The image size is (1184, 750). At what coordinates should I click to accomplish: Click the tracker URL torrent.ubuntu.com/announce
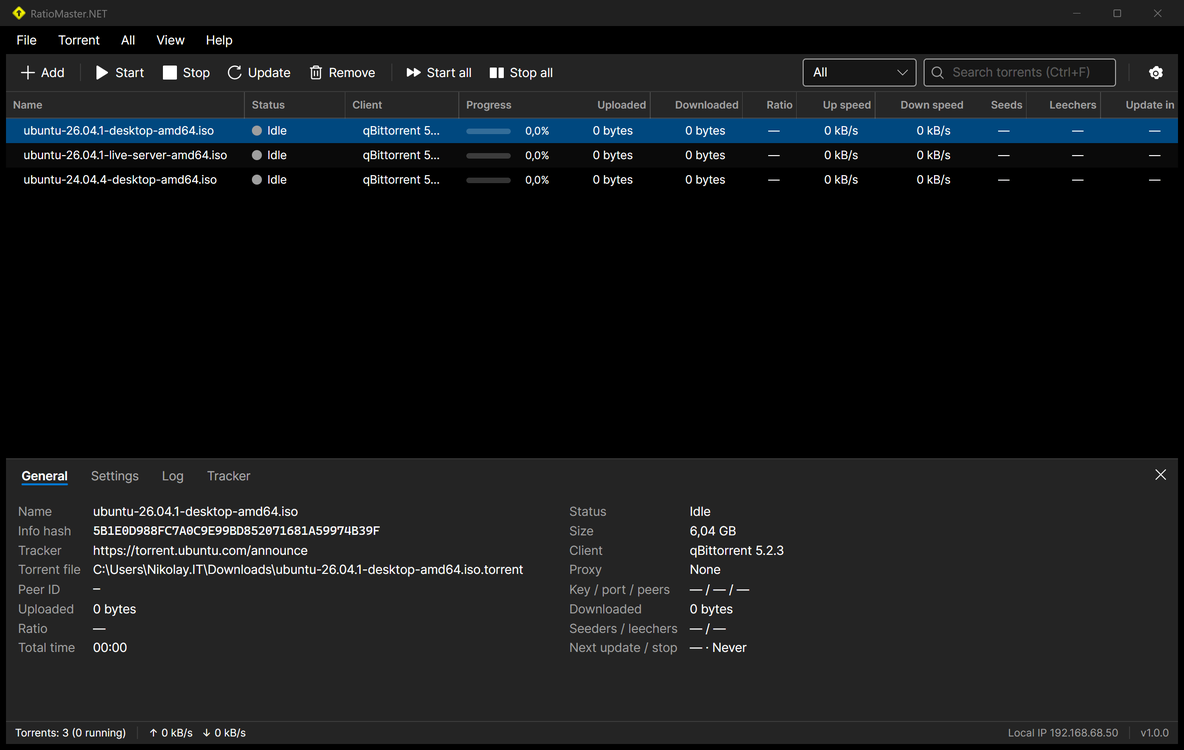(200, 551)
